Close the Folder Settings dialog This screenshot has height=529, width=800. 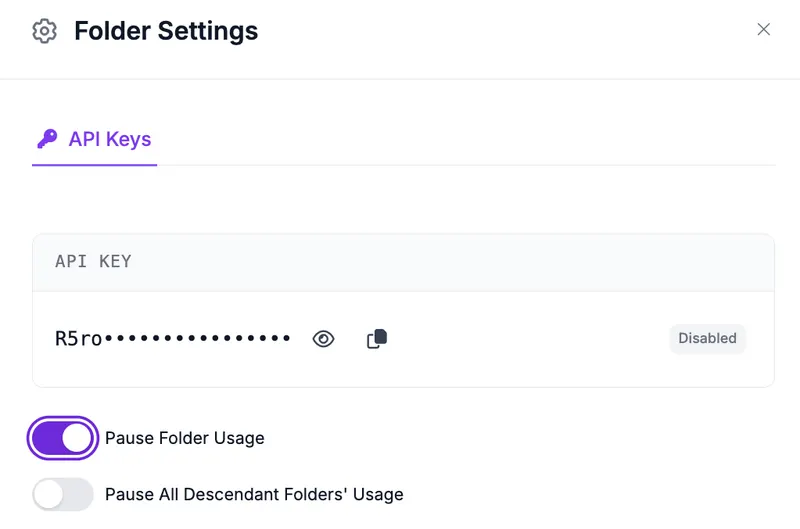(x=763, y=30)
